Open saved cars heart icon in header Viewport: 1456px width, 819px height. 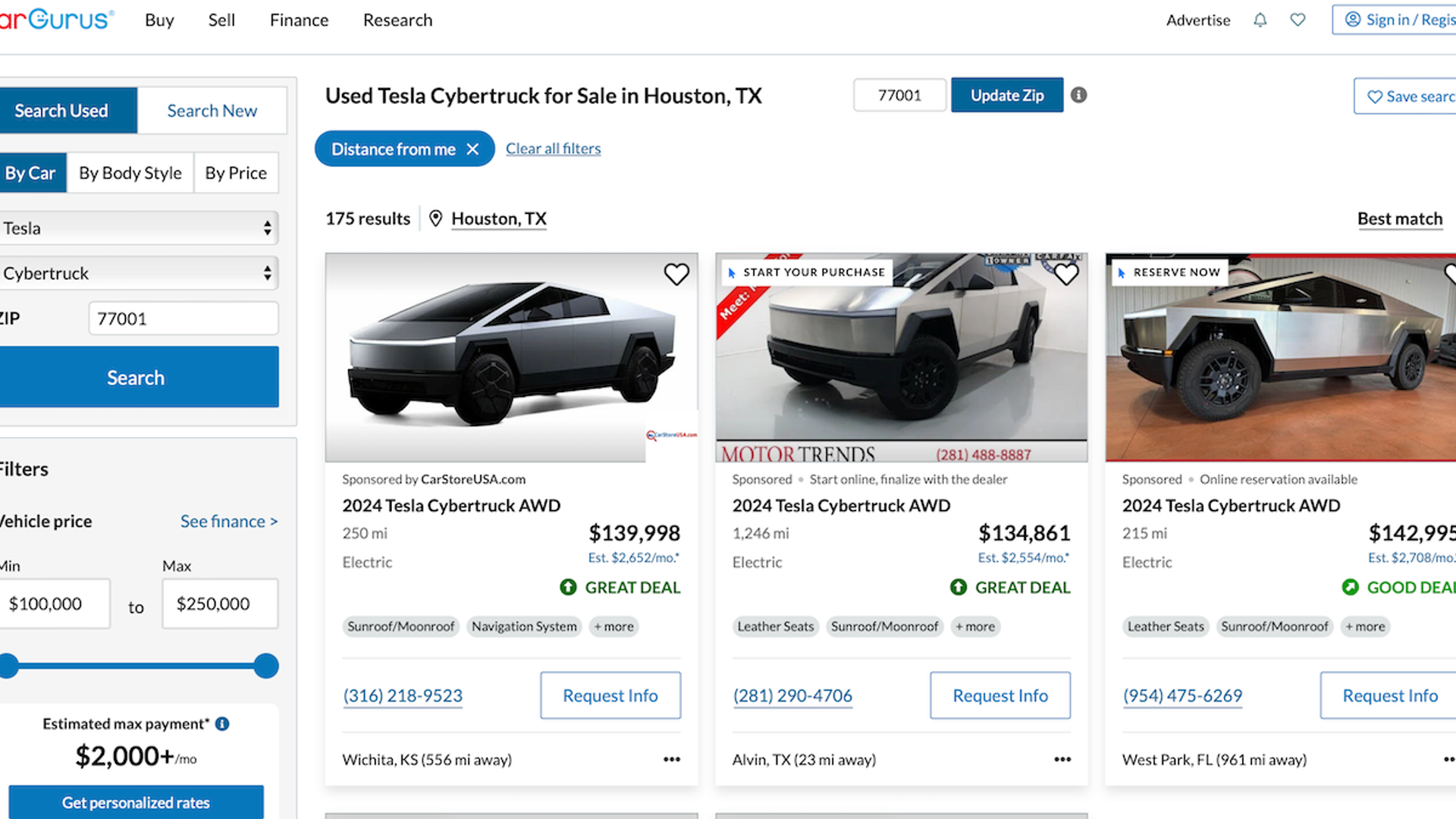click(x=1298, y=20)
